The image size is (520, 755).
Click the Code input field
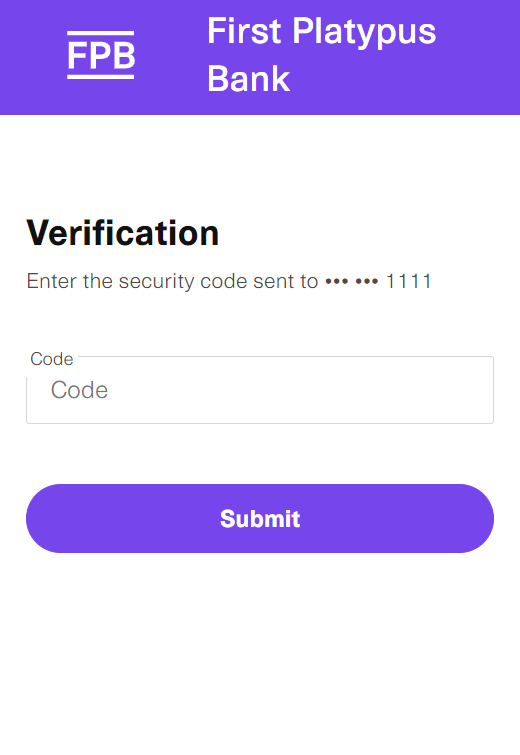point(260,390)
